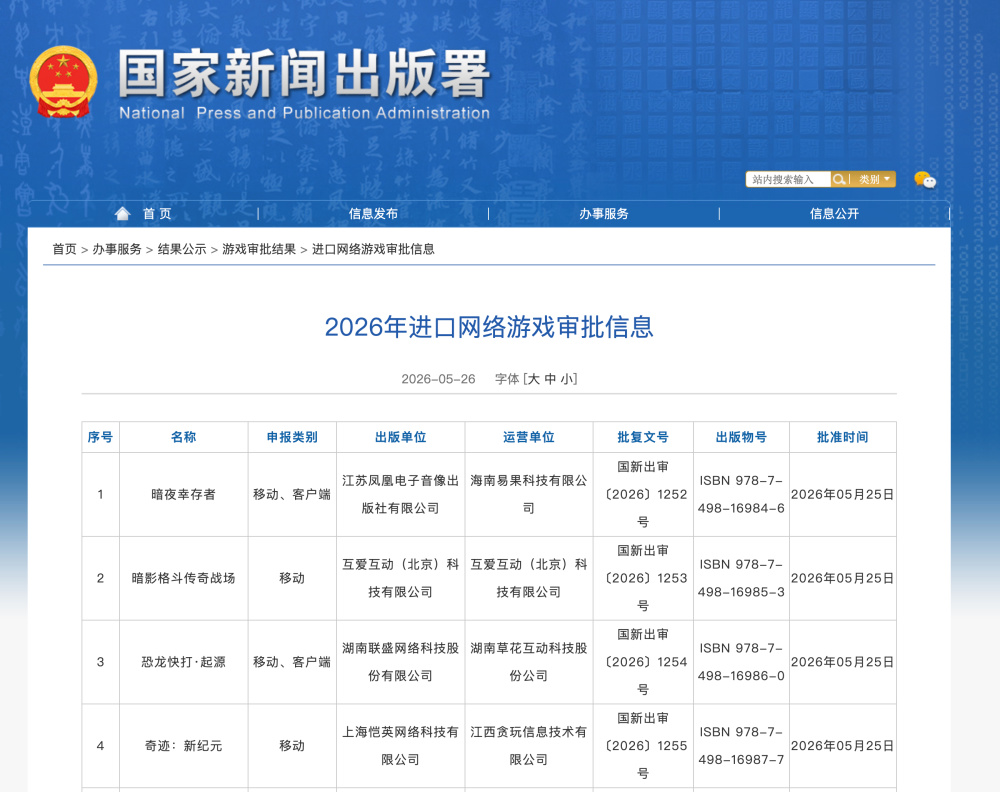Click the 国家新闻出版署 site title

(304, 74)
